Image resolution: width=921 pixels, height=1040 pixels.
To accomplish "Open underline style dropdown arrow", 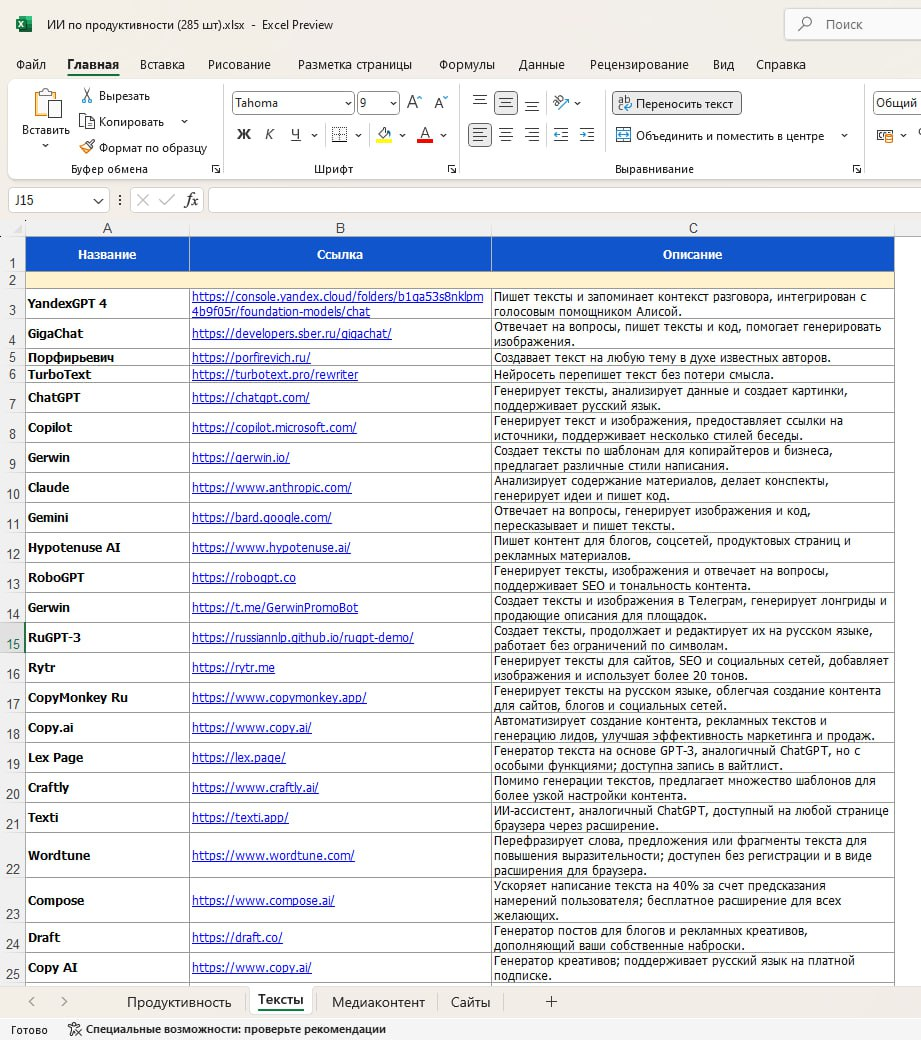I will coord(314,135).
